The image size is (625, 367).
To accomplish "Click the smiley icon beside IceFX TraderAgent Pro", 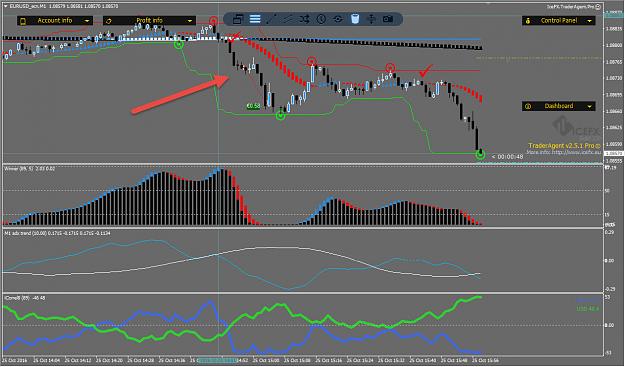I will [x=598, y=7].
